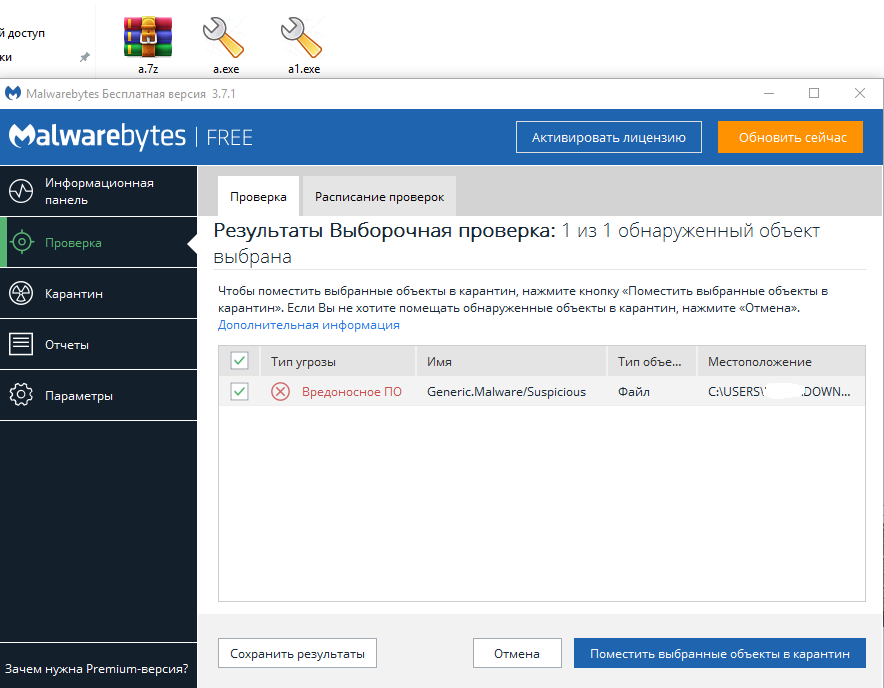Click the Quarantine radiation icon in sidebar
884x688 pixels.
[21, 293]
